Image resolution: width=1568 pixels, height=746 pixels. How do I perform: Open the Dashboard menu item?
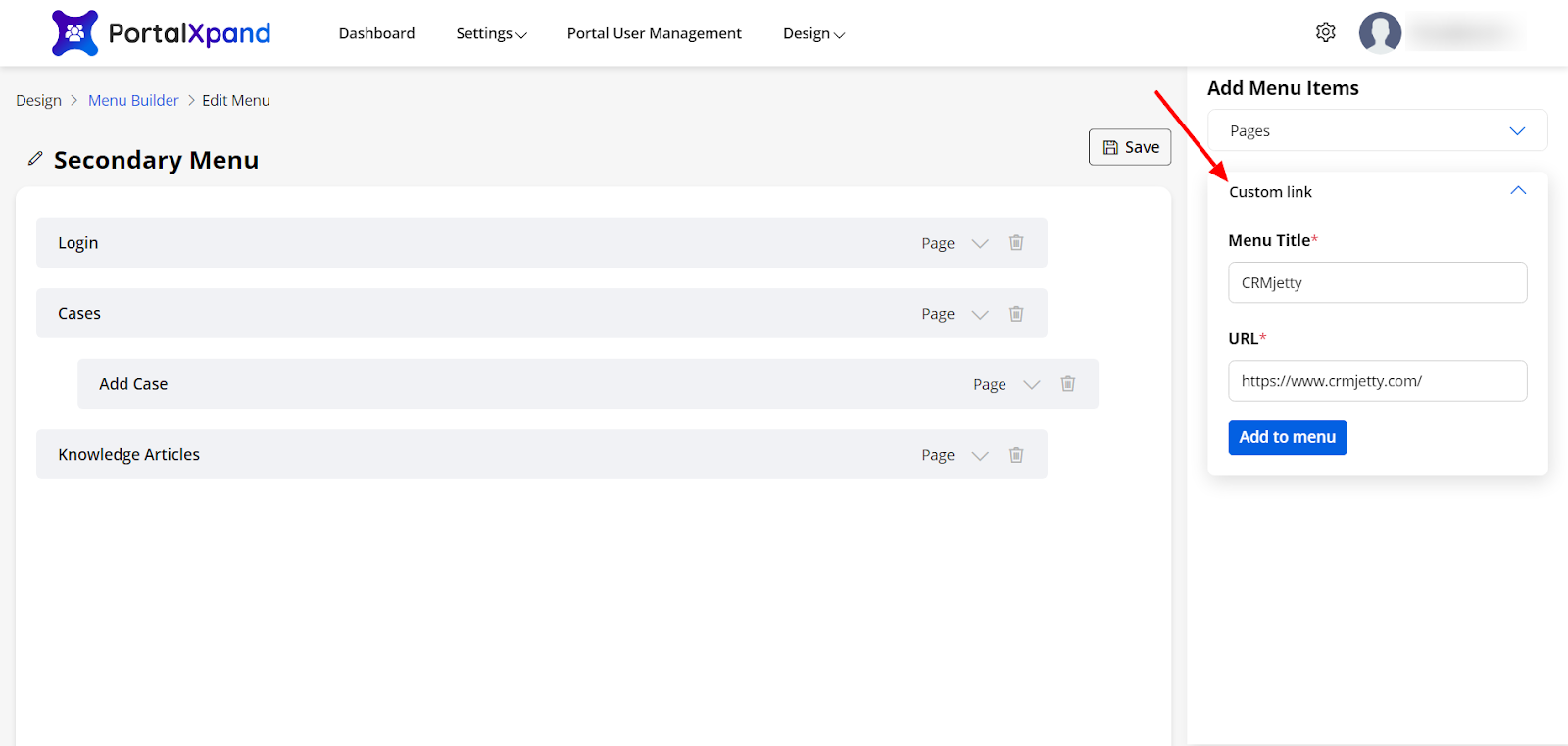click(376, 33)
